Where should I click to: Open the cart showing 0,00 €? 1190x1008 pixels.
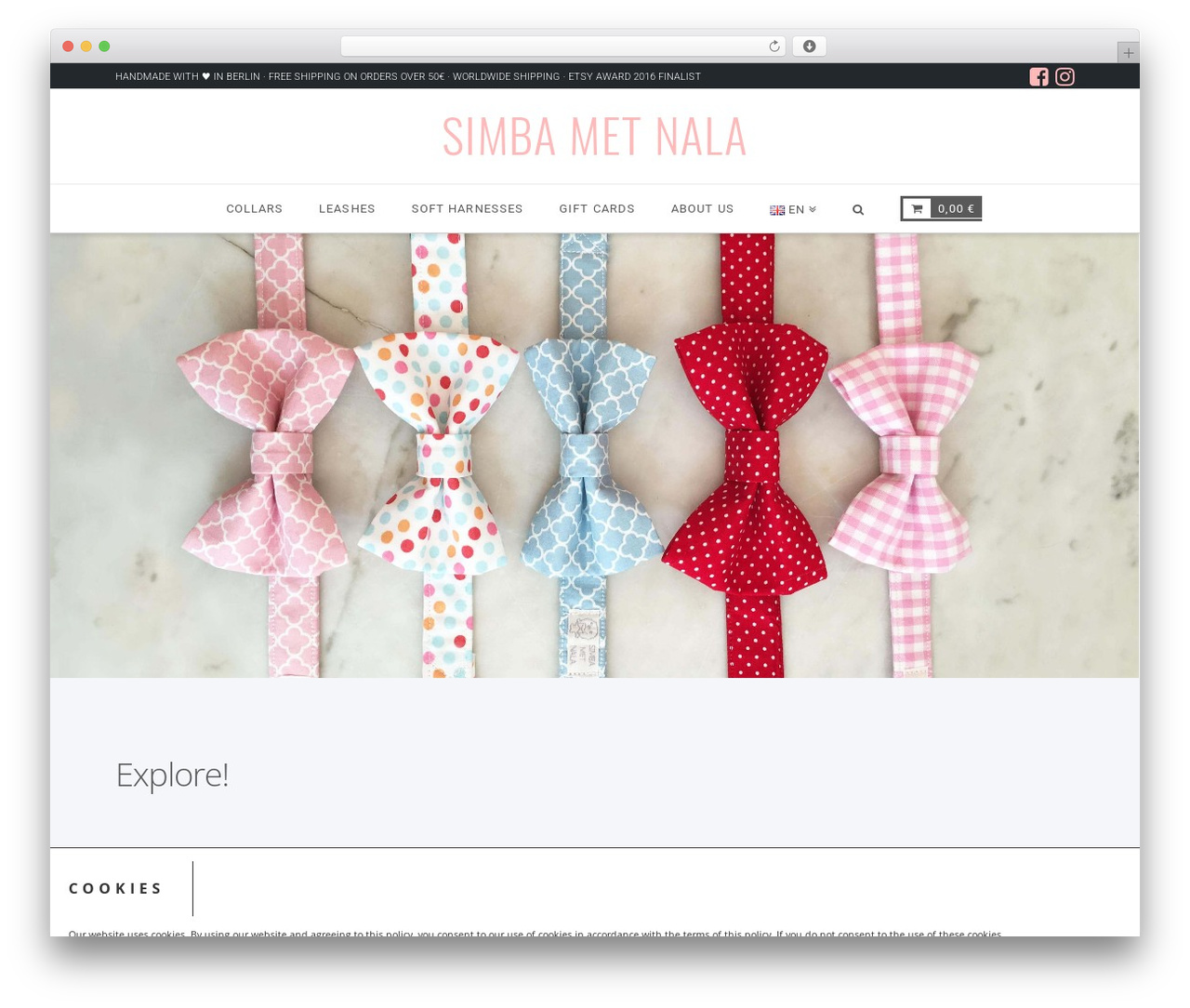[x=941, y=208]
